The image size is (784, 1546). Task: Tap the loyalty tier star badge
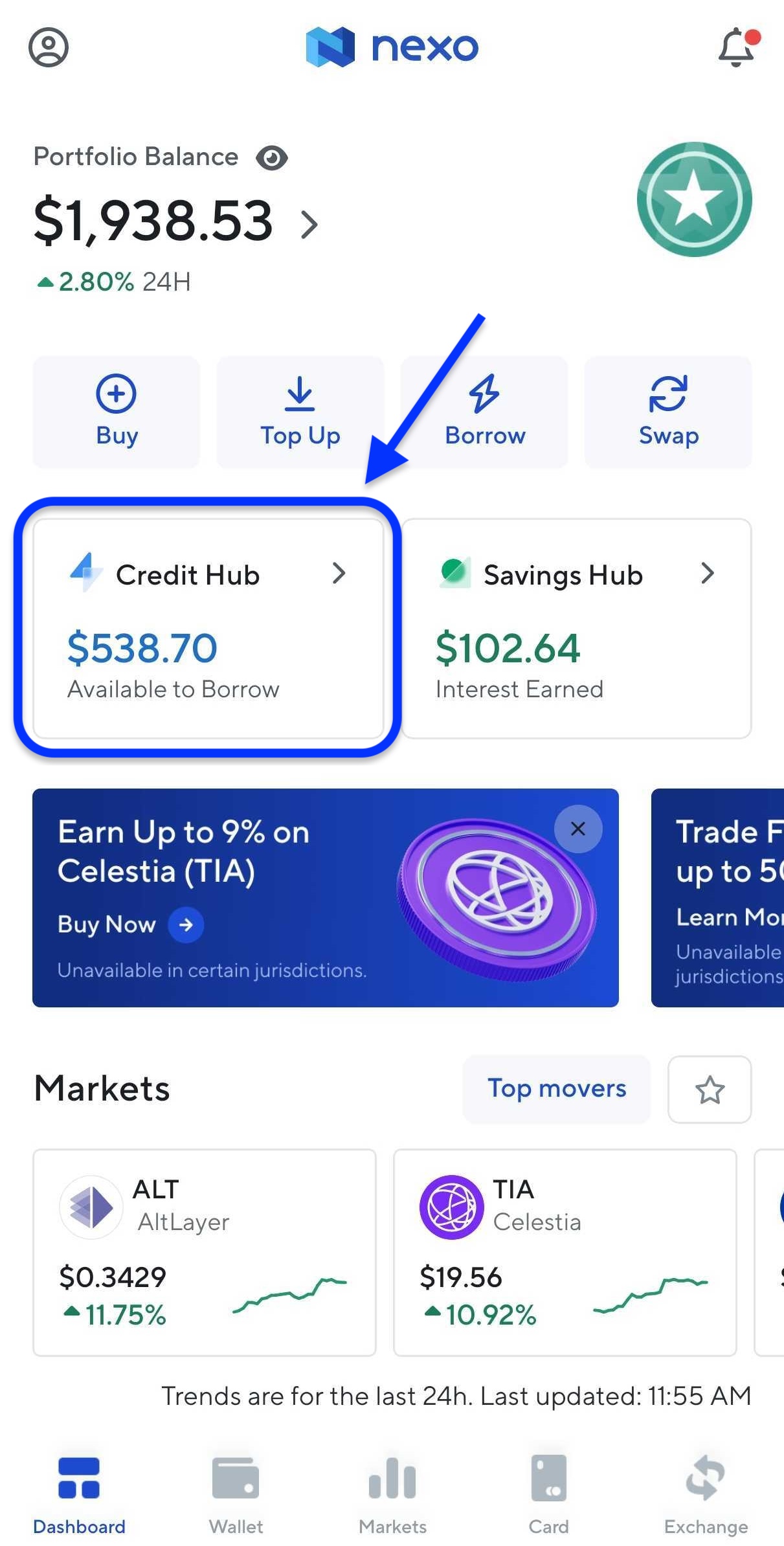tap(693, 198)
